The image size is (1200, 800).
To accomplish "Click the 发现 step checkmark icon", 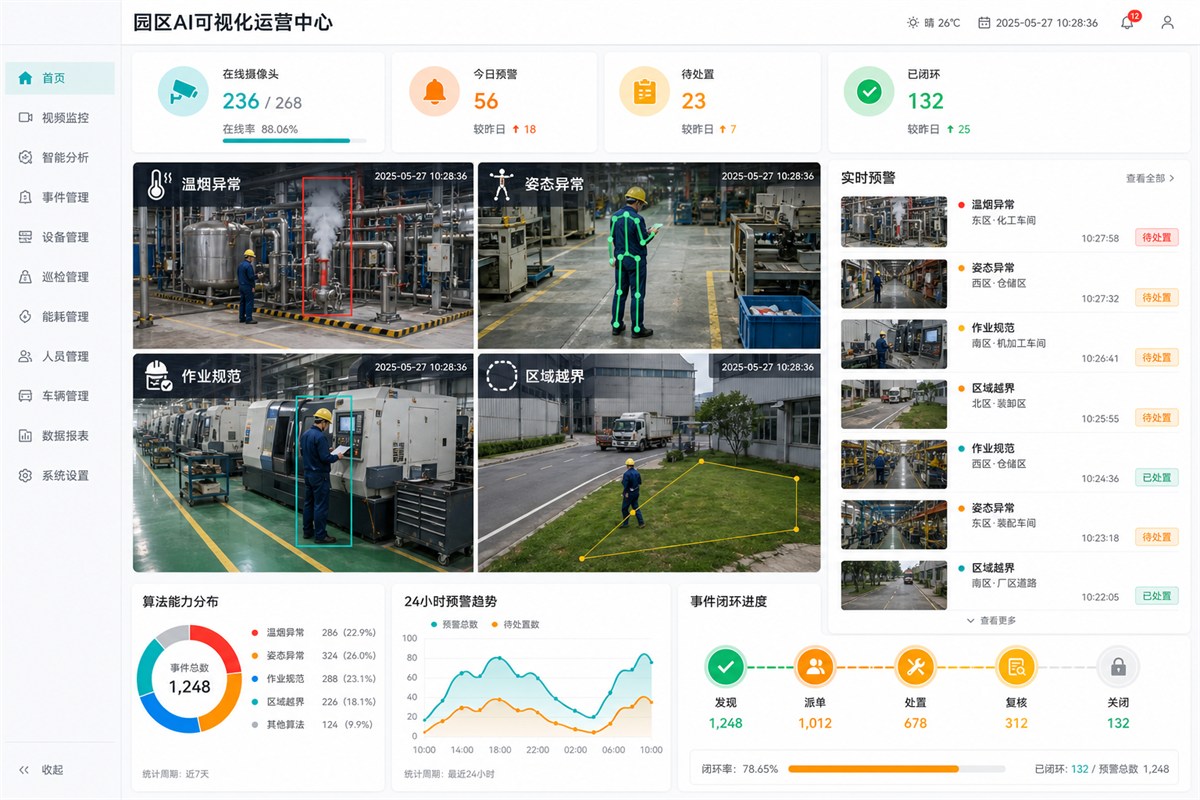I will pyautogui.click(x=726, y=666).
